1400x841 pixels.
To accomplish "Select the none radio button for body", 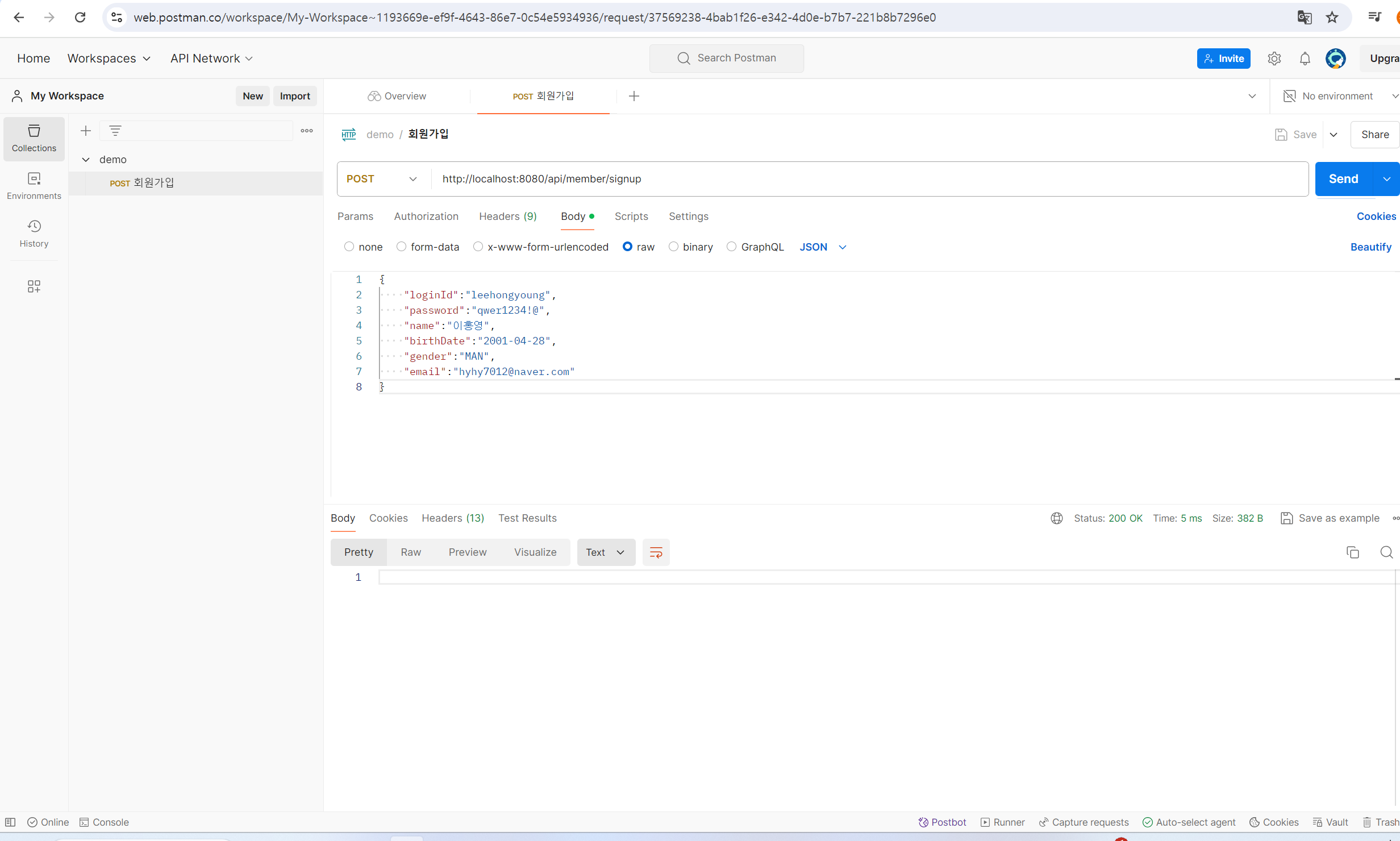I will coord(350,247).
